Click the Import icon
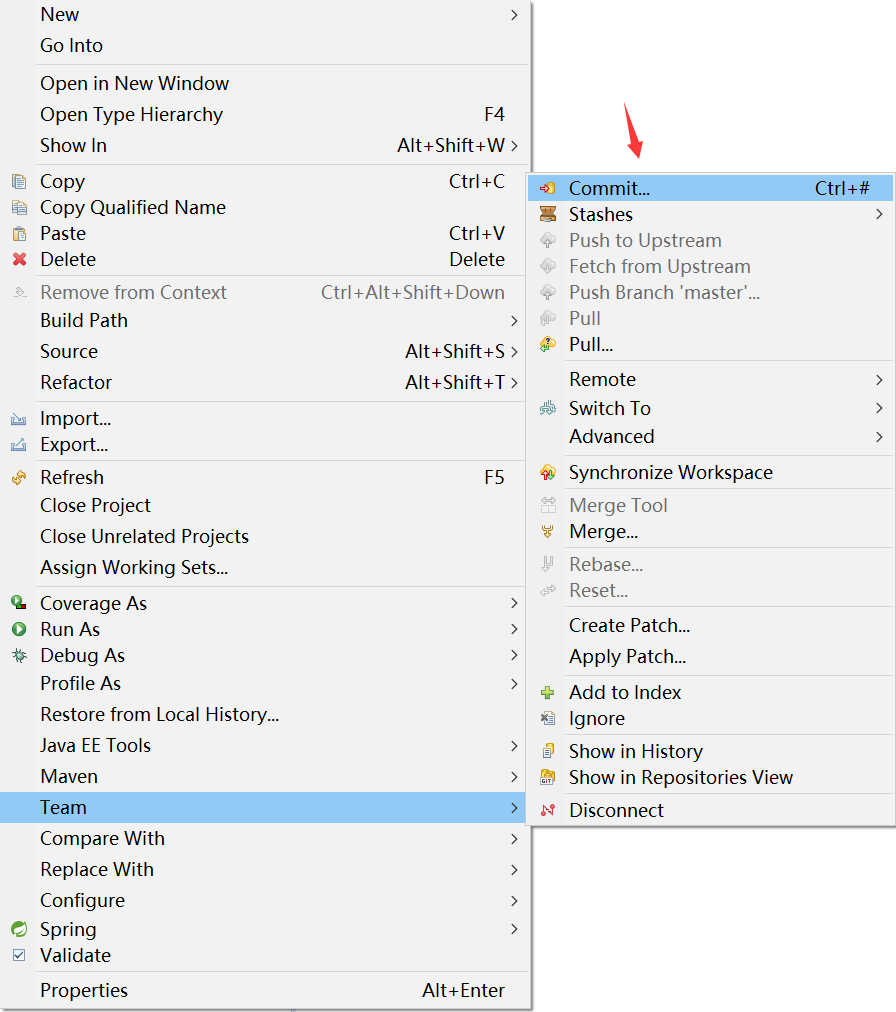 19,420
